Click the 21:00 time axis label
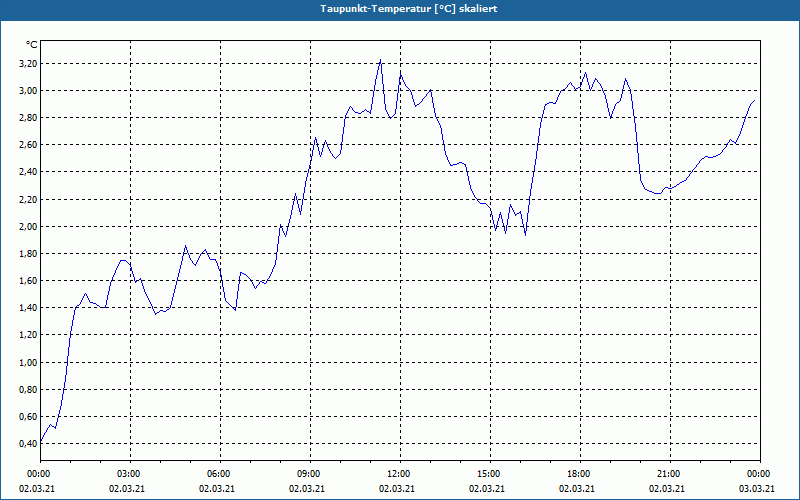Viewport: 800px width, 500px height. tap(670, 474)
